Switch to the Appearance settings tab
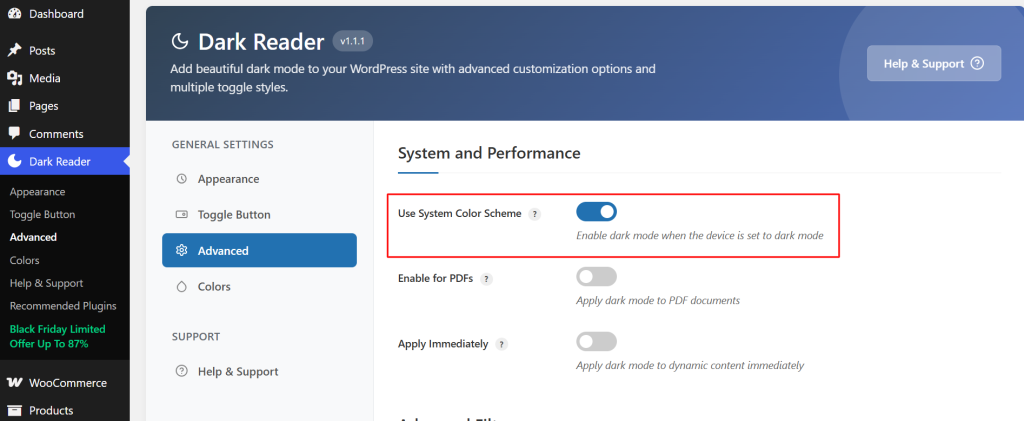This screenshot has width=1024, height=421. tap(259, 179)
